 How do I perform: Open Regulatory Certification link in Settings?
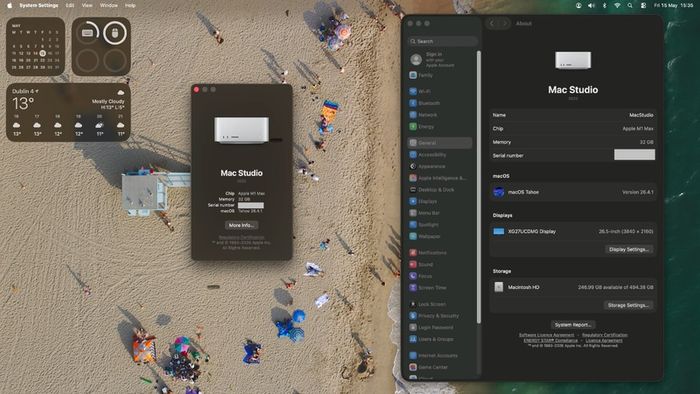(604, 335)
